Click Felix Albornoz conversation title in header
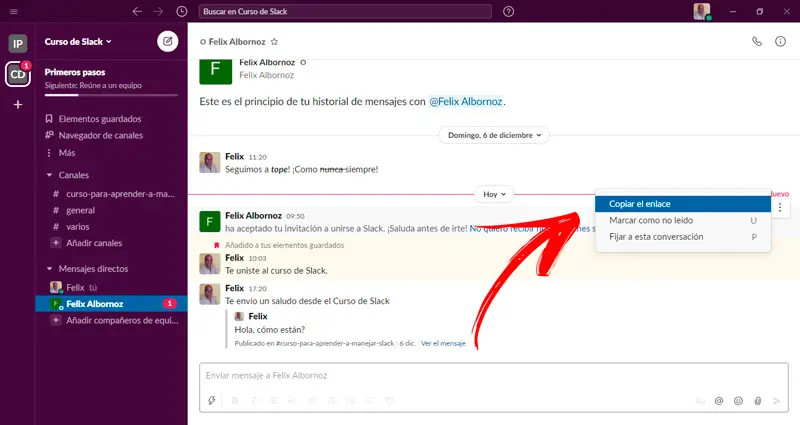Image resolution: width=800 pixels, height=425 pixels. click(x=237, y=42)
